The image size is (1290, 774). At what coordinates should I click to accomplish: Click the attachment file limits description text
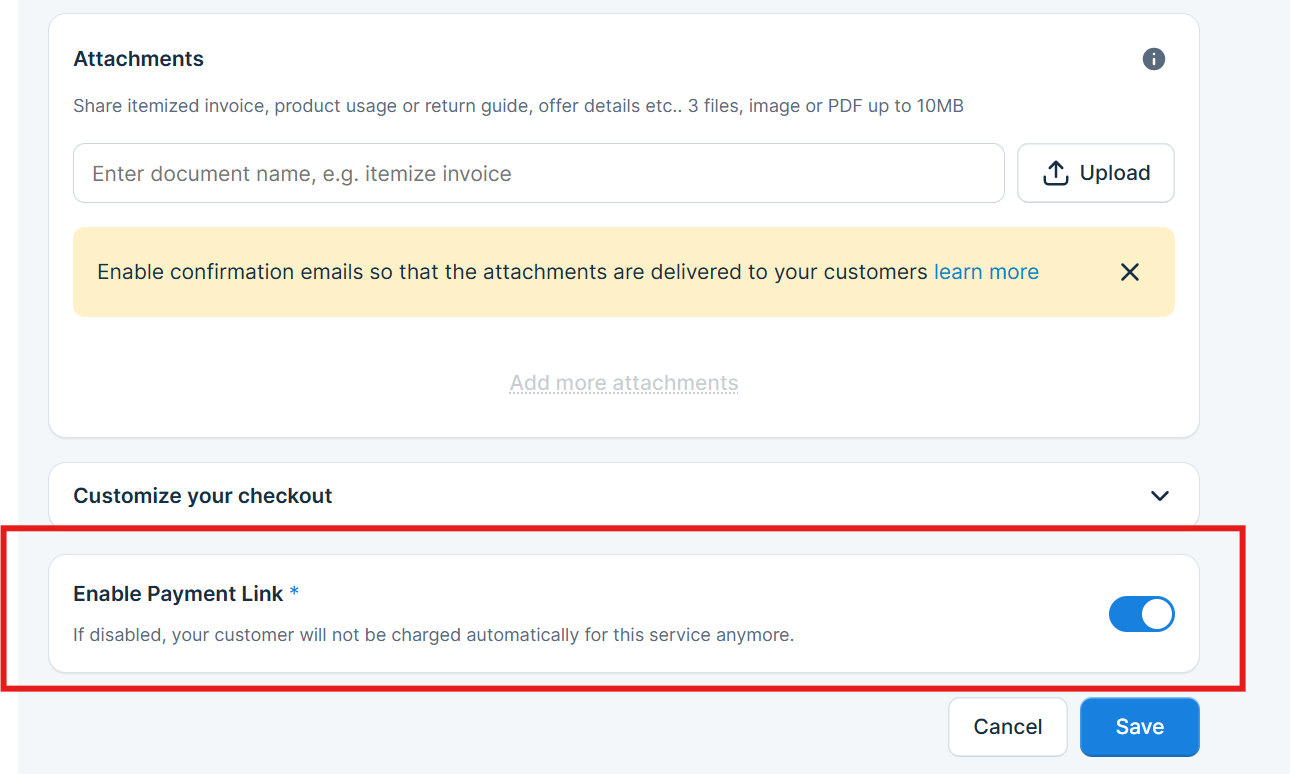[x=518, y=105]
